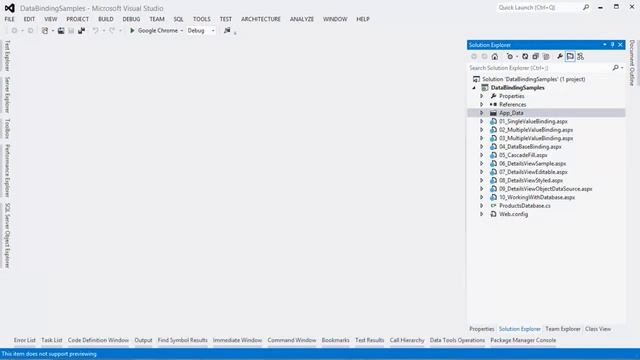Open the HELP menu
This screenshot has width=640, height=360.
363,19
